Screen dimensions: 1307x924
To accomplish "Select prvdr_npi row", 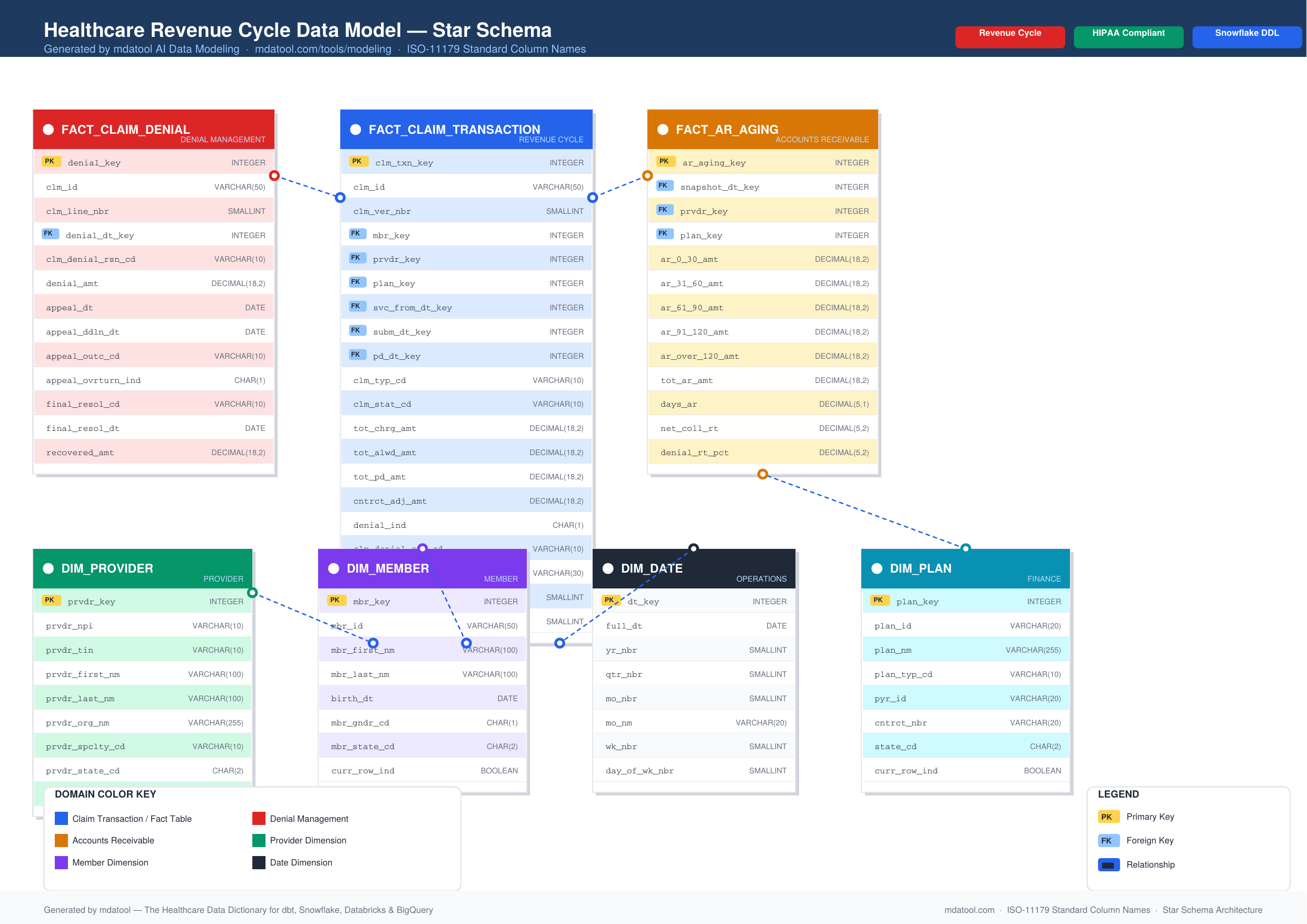I will click(x=142, y=626).
